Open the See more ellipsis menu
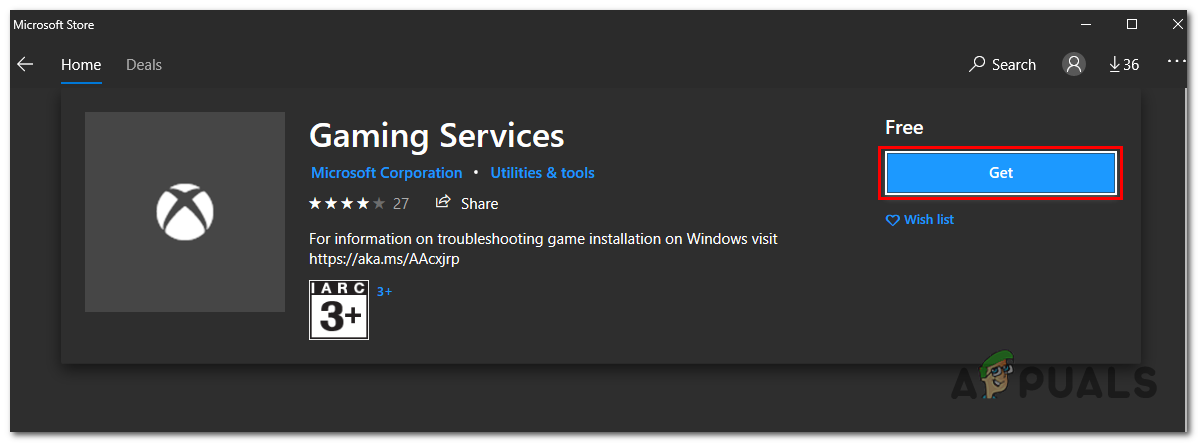The width and height of the screenshot is (1198, 443). pyautogui.click(x=1176, y=63)
